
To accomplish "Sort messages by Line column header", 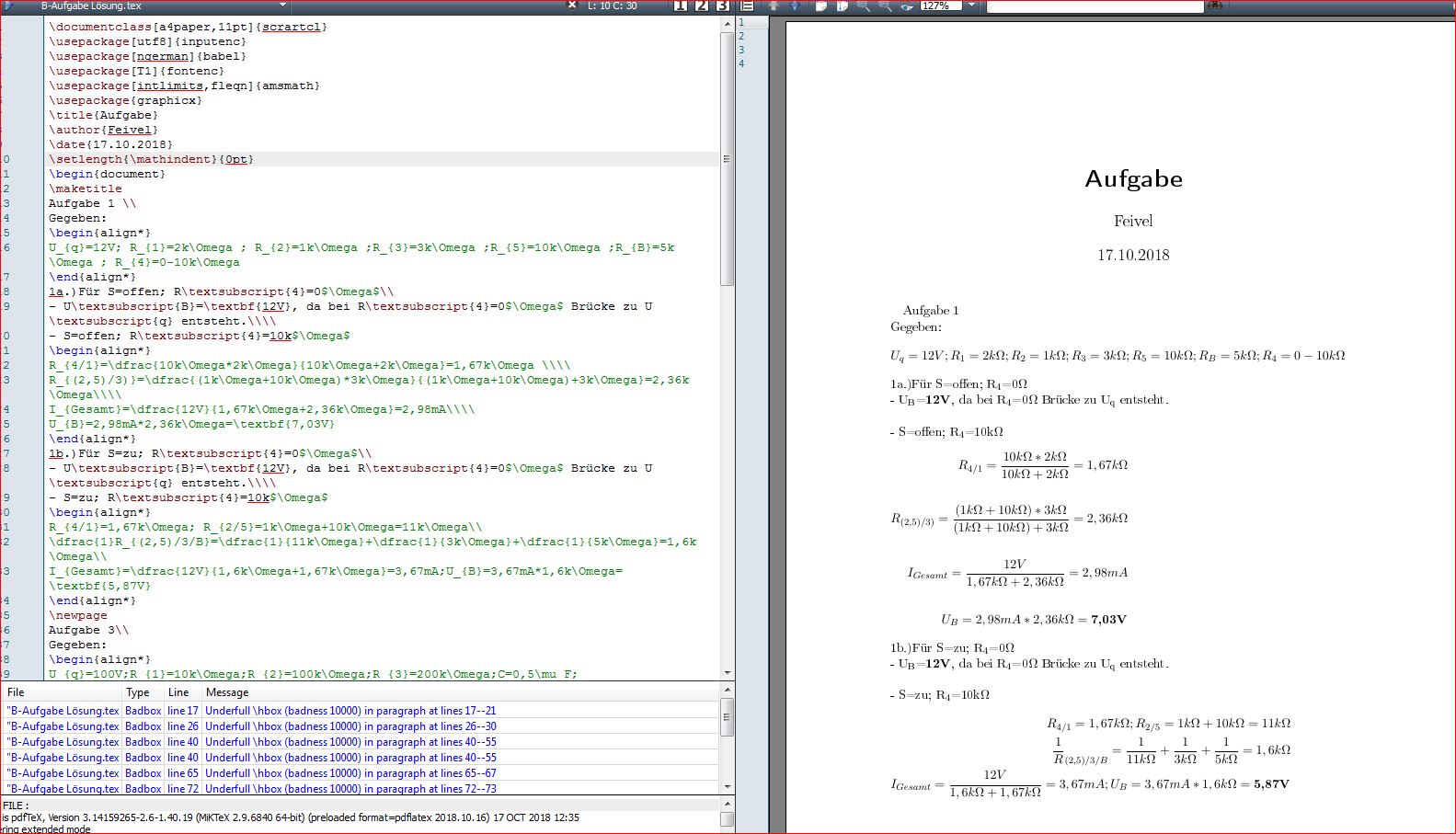I will click(182, 692).
